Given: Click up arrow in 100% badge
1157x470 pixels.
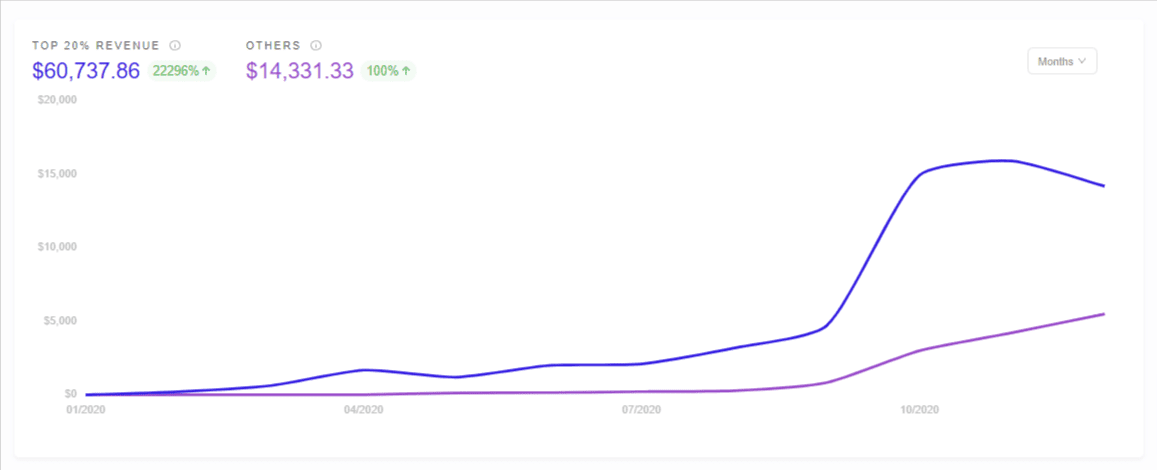Looking at the screenshot, I should (405, 71).
